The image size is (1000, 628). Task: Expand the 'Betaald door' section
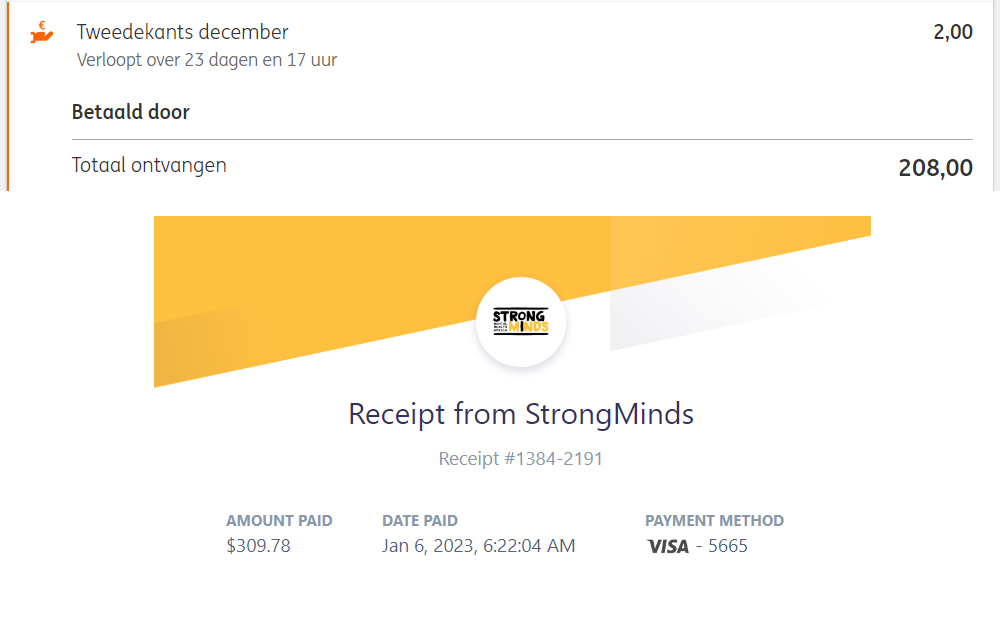[131, 112]
